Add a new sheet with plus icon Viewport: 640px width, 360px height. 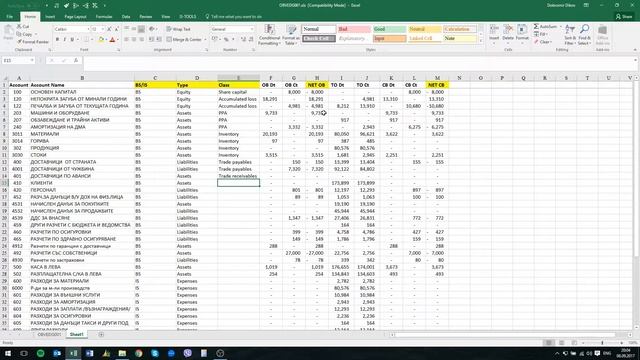point(101,335)
